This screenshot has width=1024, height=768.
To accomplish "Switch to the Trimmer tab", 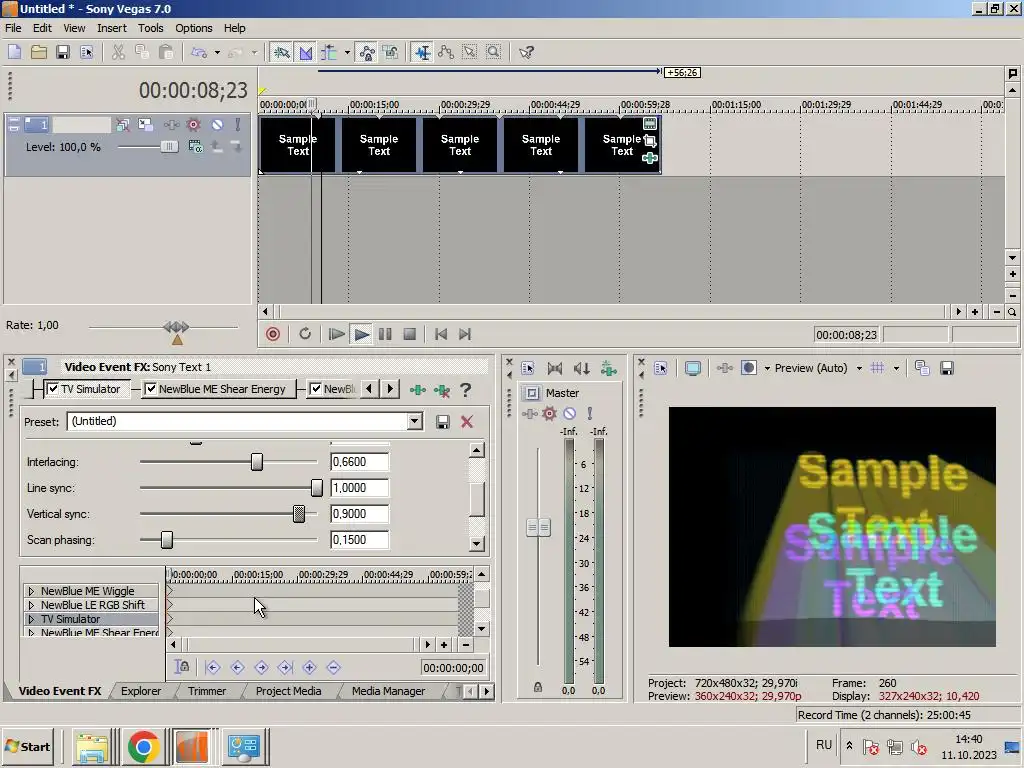I will [207, 691].
